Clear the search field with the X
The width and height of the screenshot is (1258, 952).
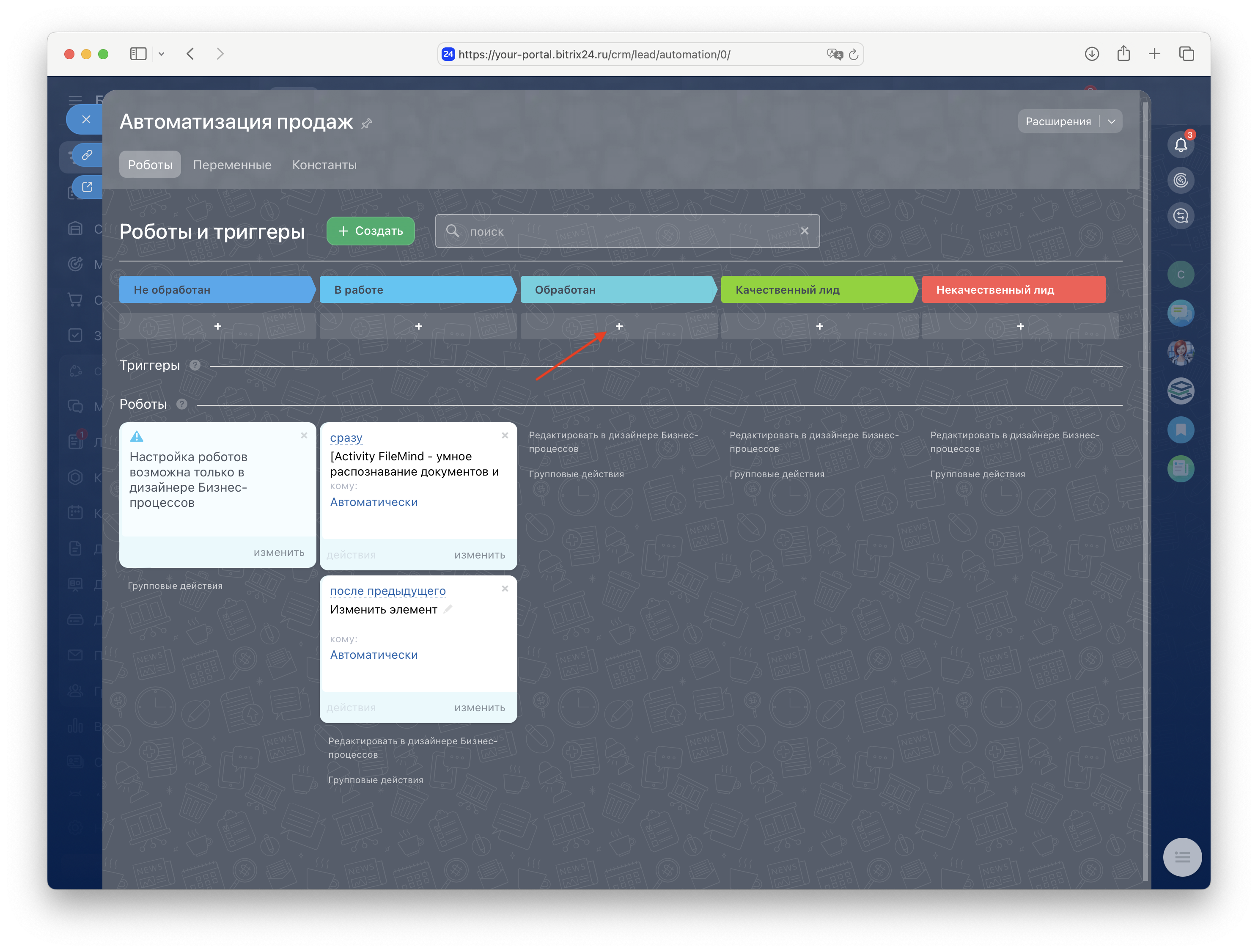pyautogui.click(x=804, y=231)
